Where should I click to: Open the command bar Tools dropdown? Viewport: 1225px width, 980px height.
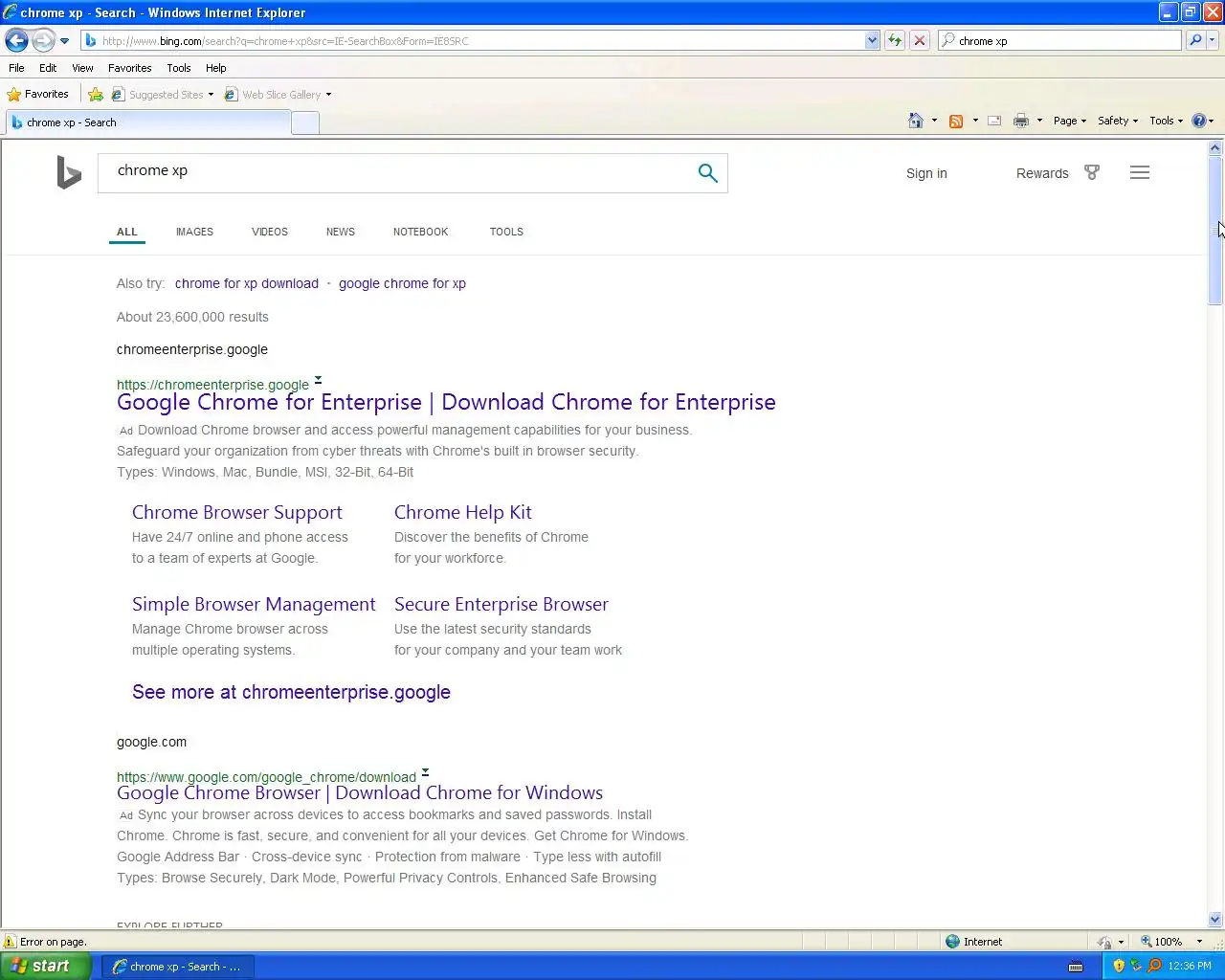pos(1167,121)
